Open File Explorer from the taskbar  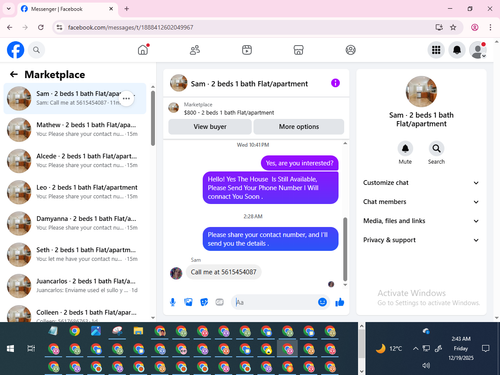point(138,331)
